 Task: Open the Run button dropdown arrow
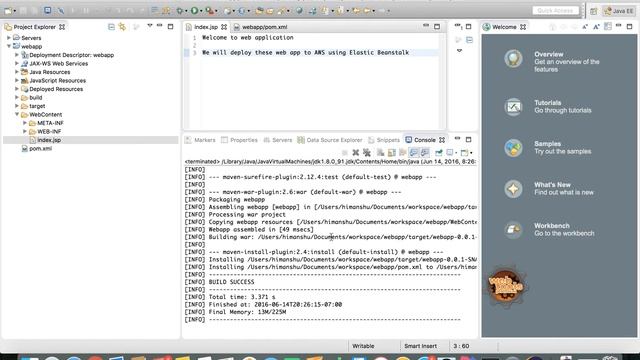[x=201, y=11]
